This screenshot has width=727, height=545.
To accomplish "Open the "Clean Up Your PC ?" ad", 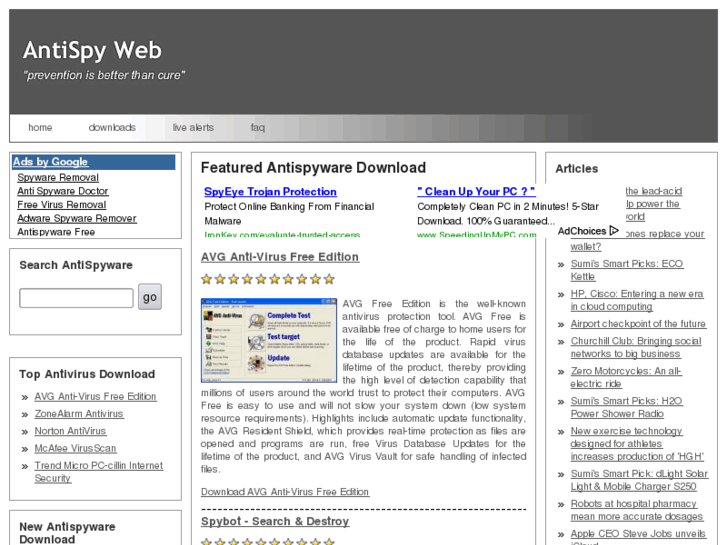I will 476,192.
